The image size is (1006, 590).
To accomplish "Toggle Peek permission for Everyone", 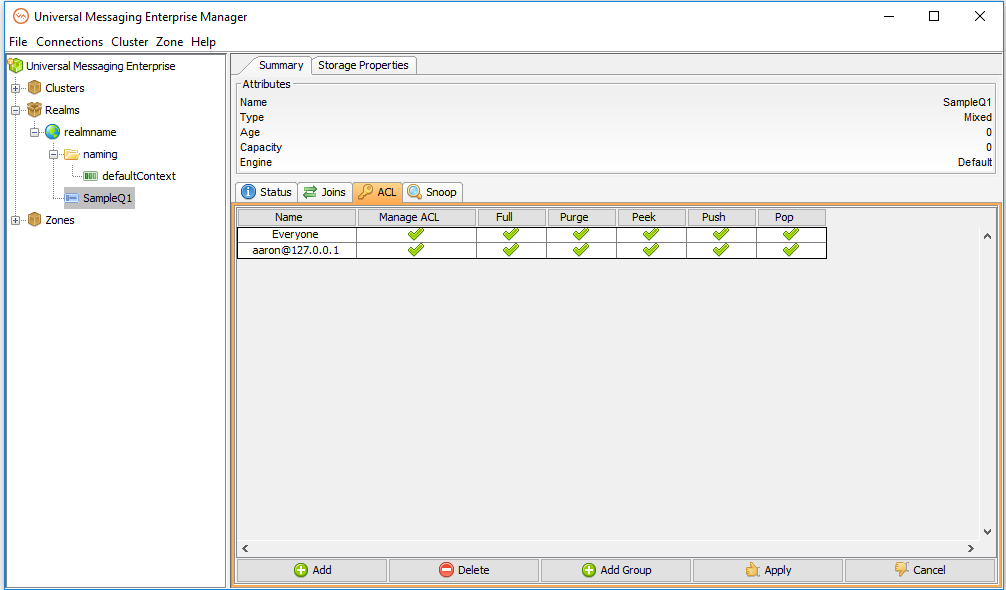I will (651, 235).
